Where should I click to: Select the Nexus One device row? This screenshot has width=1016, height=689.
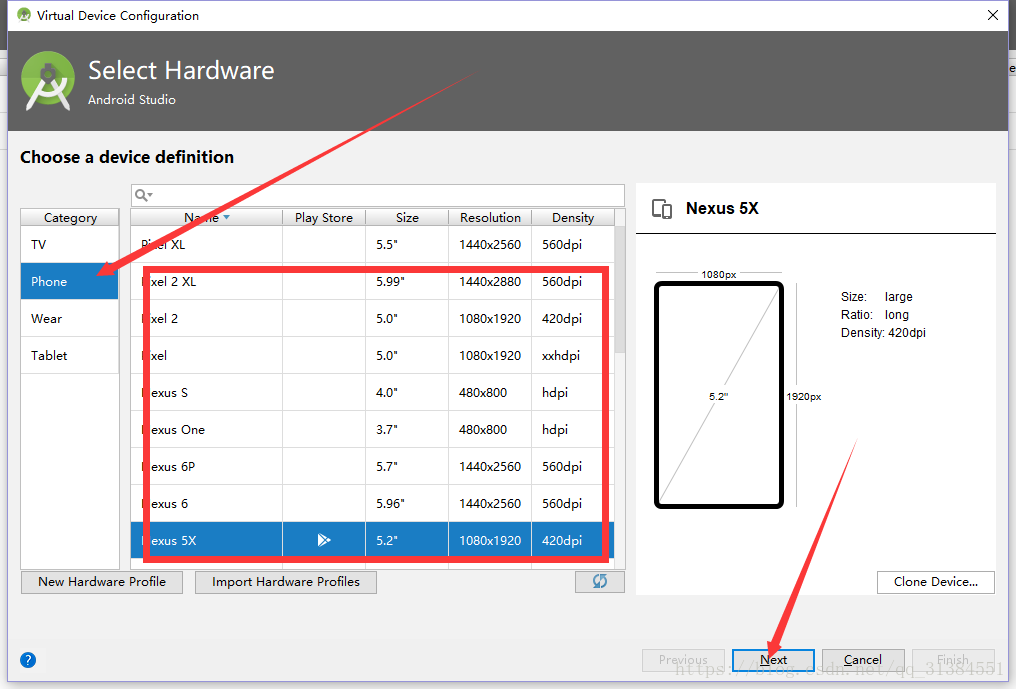click(373, 429)
